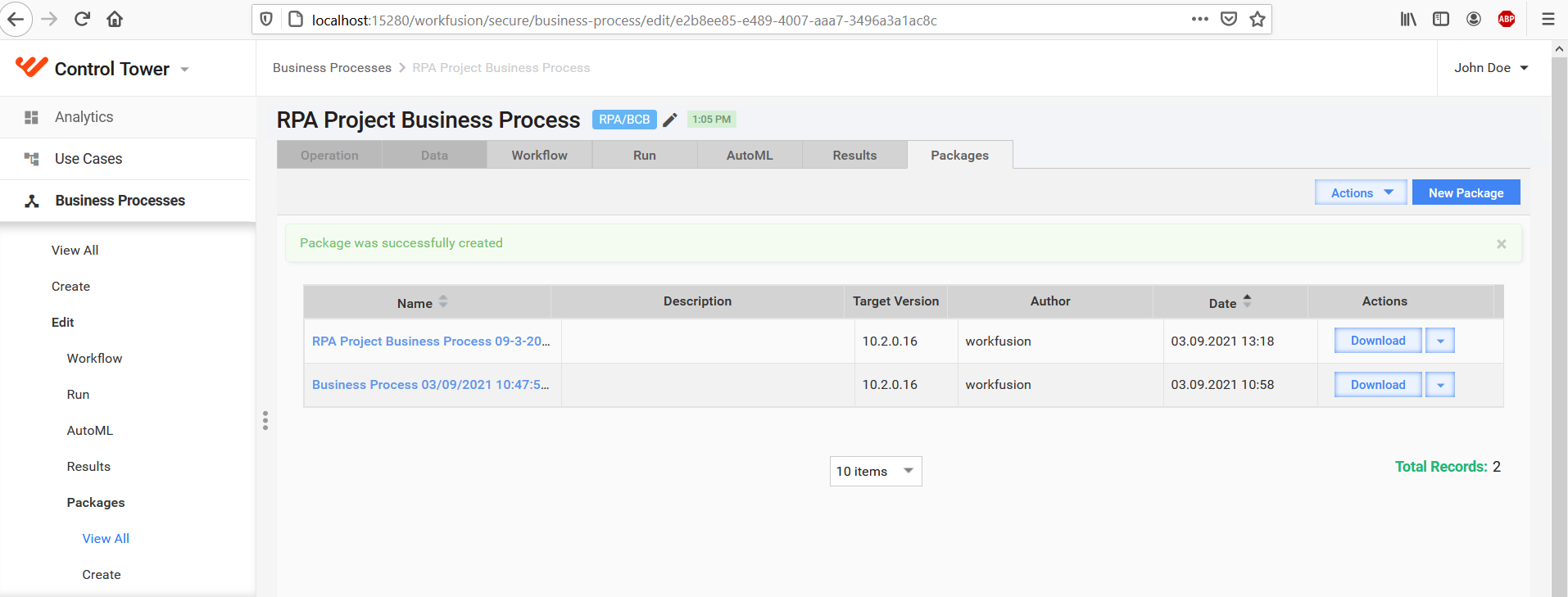Select Create under Business Processes
Image resolution: width=1568 pixels, height=597 pixels.
(x=70, y=287)
